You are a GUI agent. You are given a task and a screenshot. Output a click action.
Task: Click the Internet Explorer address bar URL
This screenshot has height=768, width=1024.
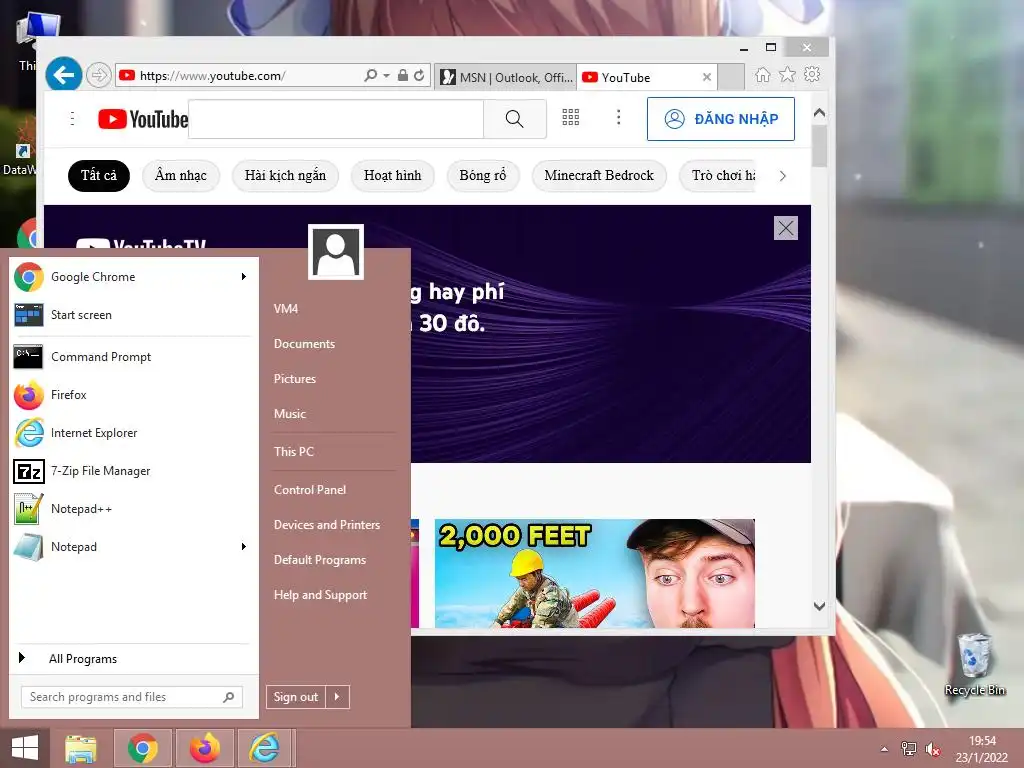click(x=213, y=76)
